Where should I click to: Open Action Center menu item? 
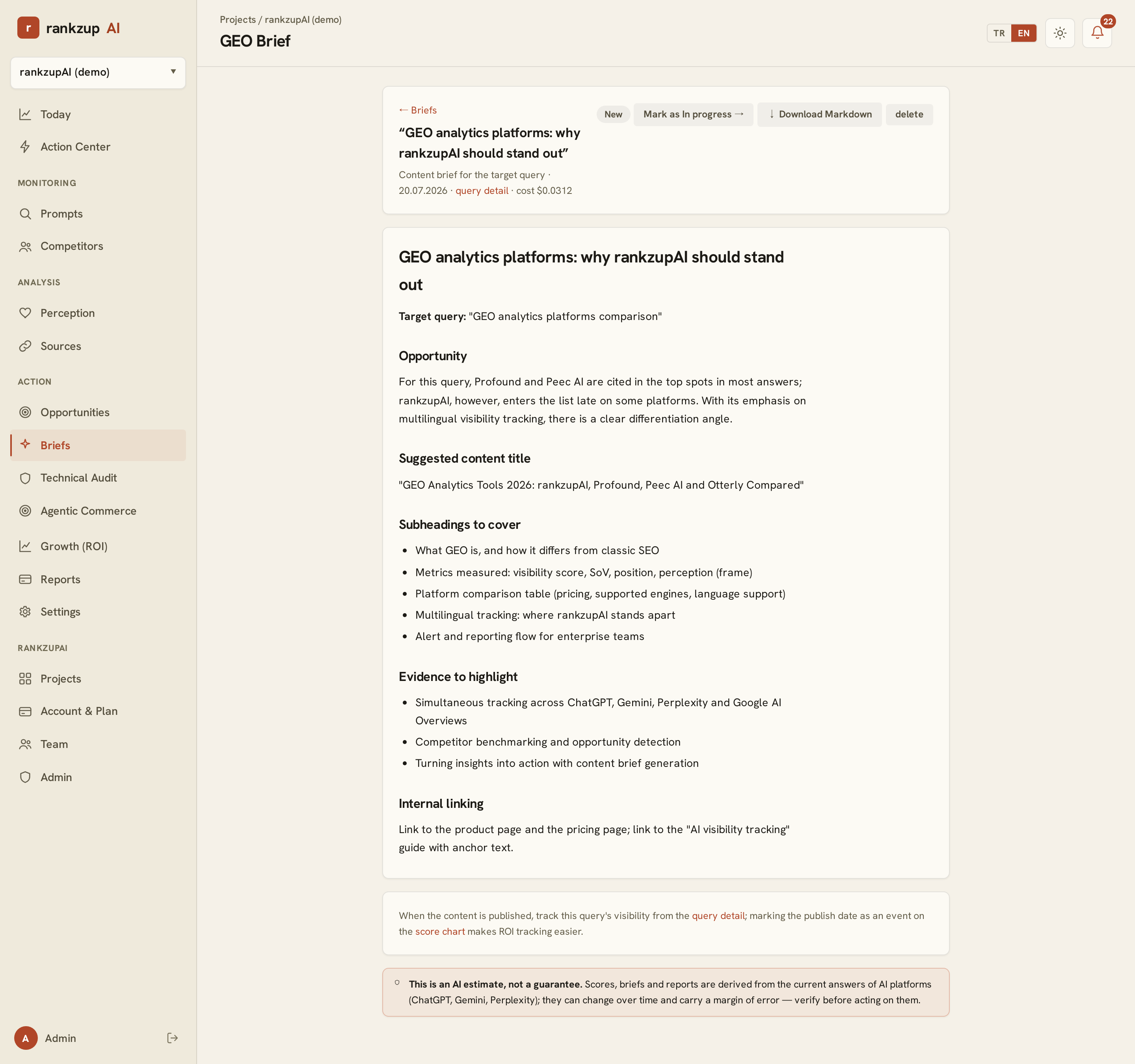[98, 147]
